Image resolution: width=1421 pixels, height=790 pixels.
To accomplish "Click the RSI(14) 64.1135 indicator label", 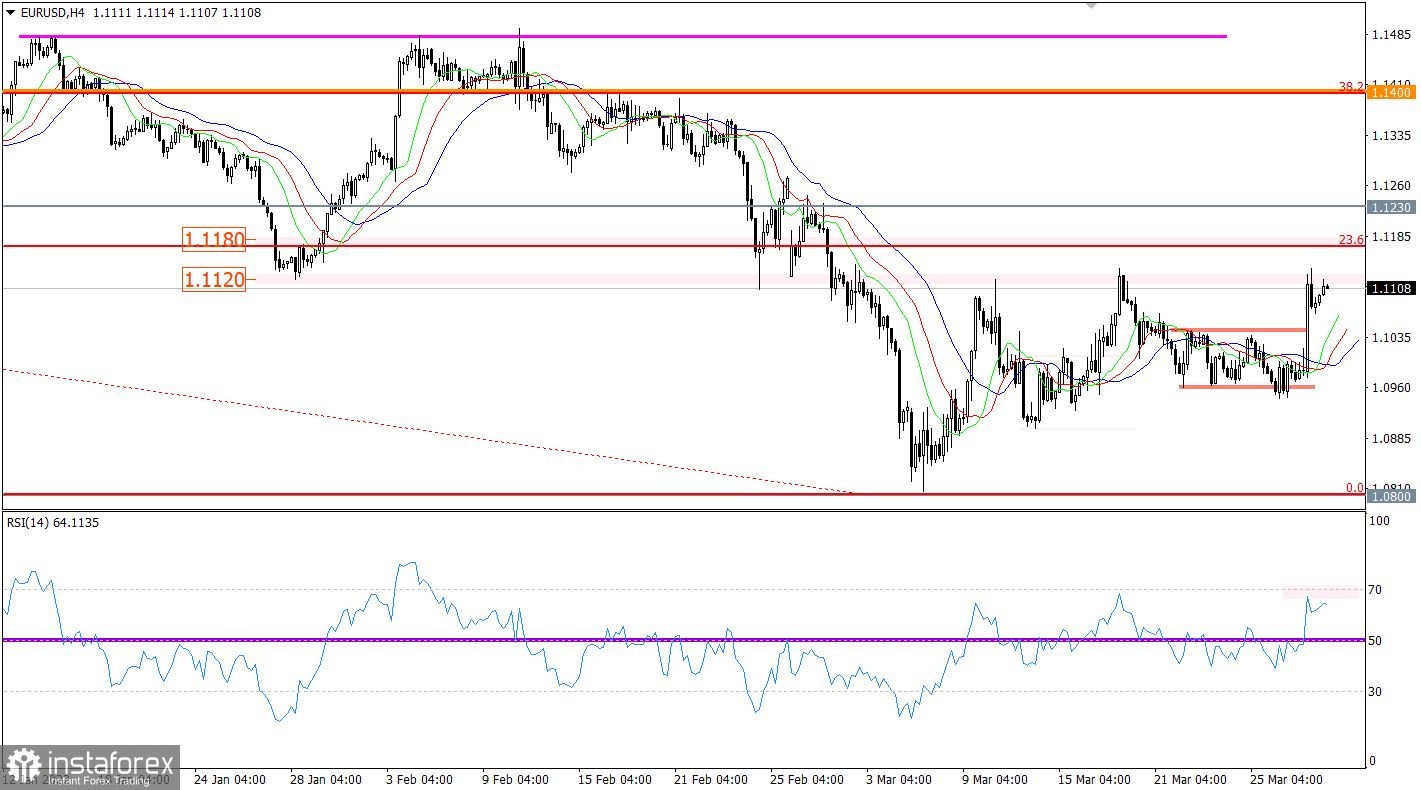I will [52, 522].
